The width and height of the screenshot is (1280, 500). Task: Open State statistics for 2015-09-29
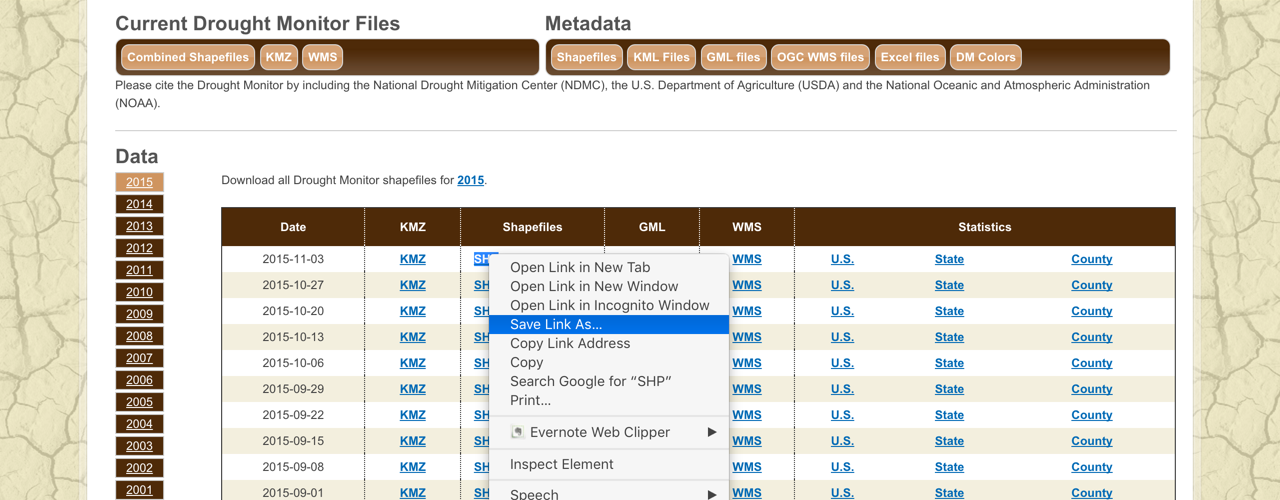click(949, 389)
